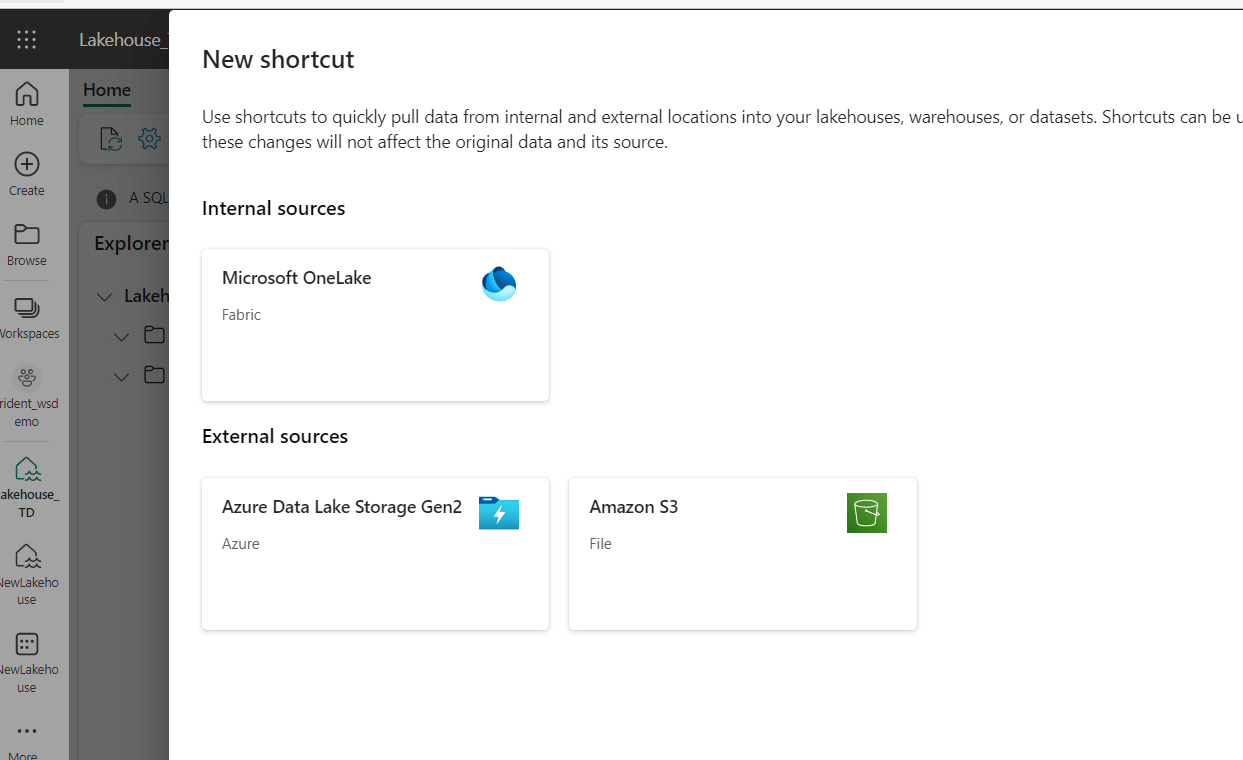Open NewLakehouse item with dotted square icon
Screen dimensions: 1243x760
27,660
